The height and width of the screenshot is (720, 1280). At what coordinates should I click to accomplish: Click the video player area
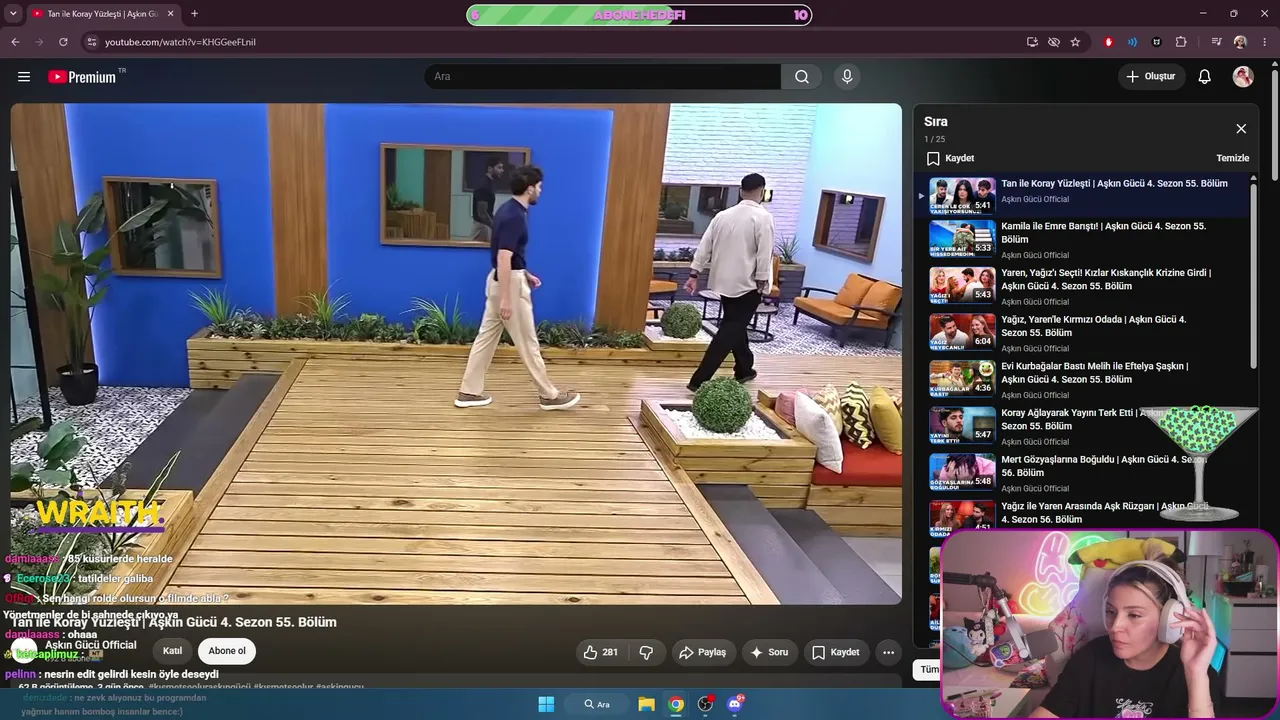pyautogui.click(x=456, y=354)
